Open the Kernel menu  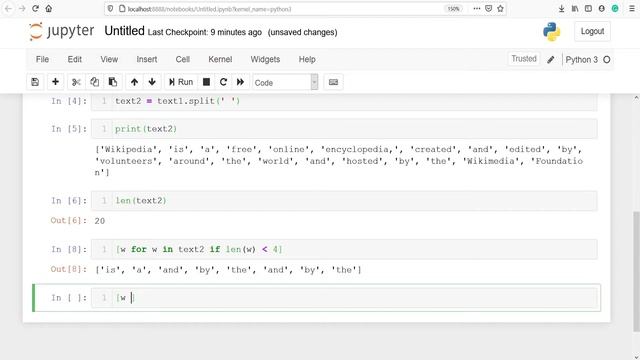(220, 59)
